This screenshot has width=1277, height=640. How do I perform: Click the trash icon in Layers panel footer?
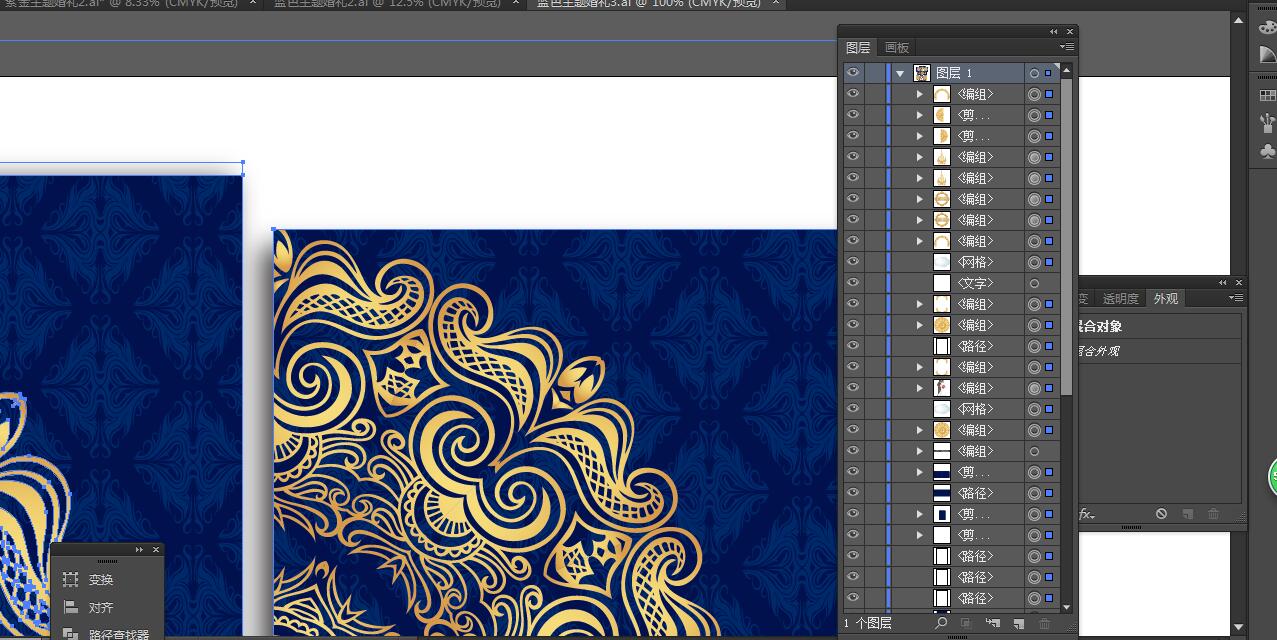pos(1044,623)
